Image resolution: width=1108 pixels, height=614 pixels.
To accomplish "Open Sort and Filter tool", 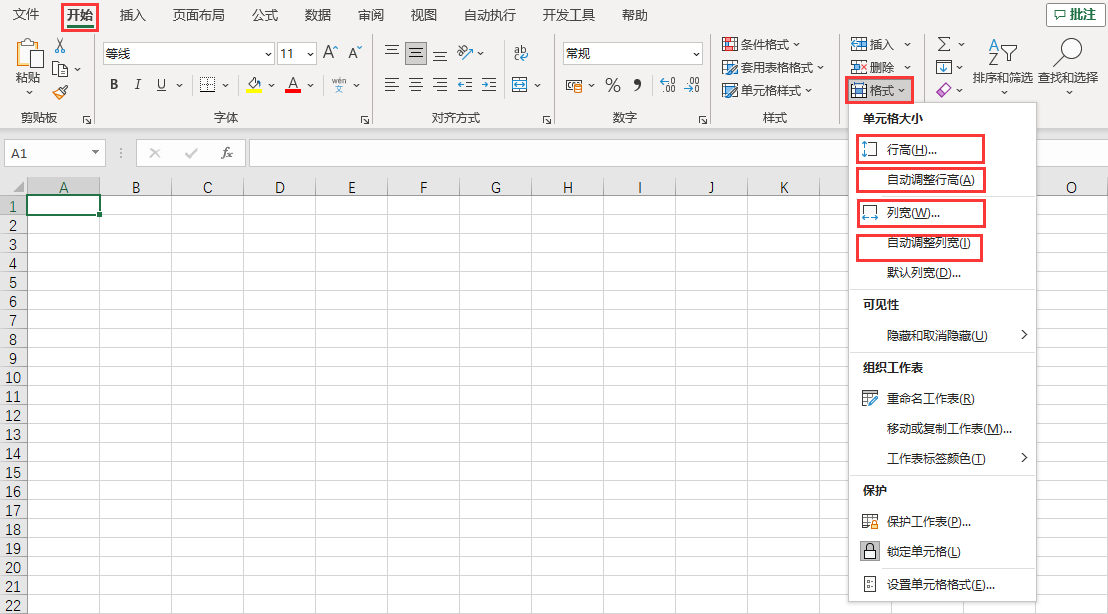I will click(1002, 62).
